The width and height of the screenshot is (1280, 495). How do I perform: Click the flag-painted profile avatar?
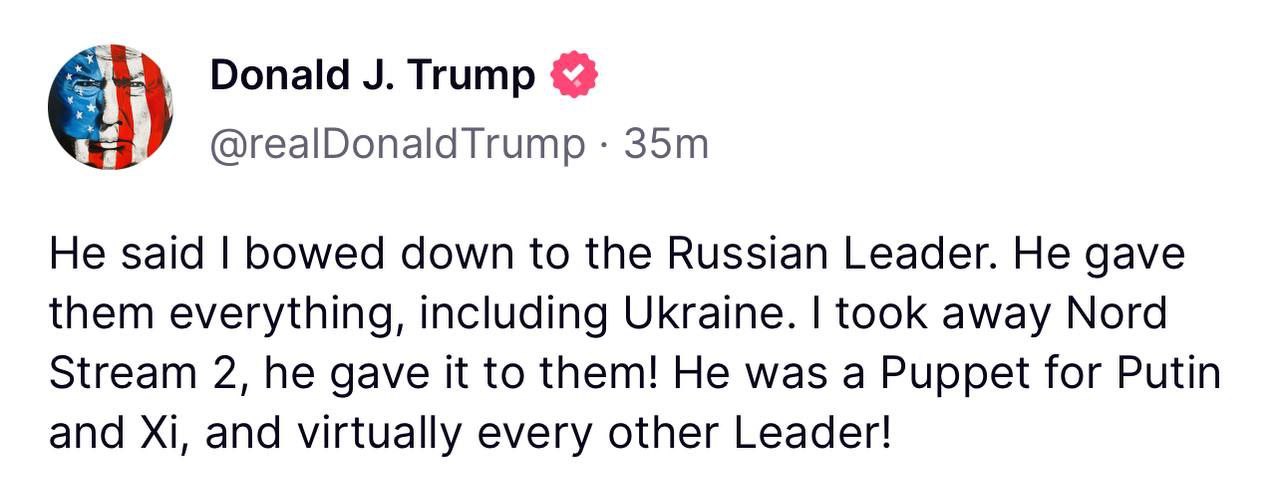point(110,106)
